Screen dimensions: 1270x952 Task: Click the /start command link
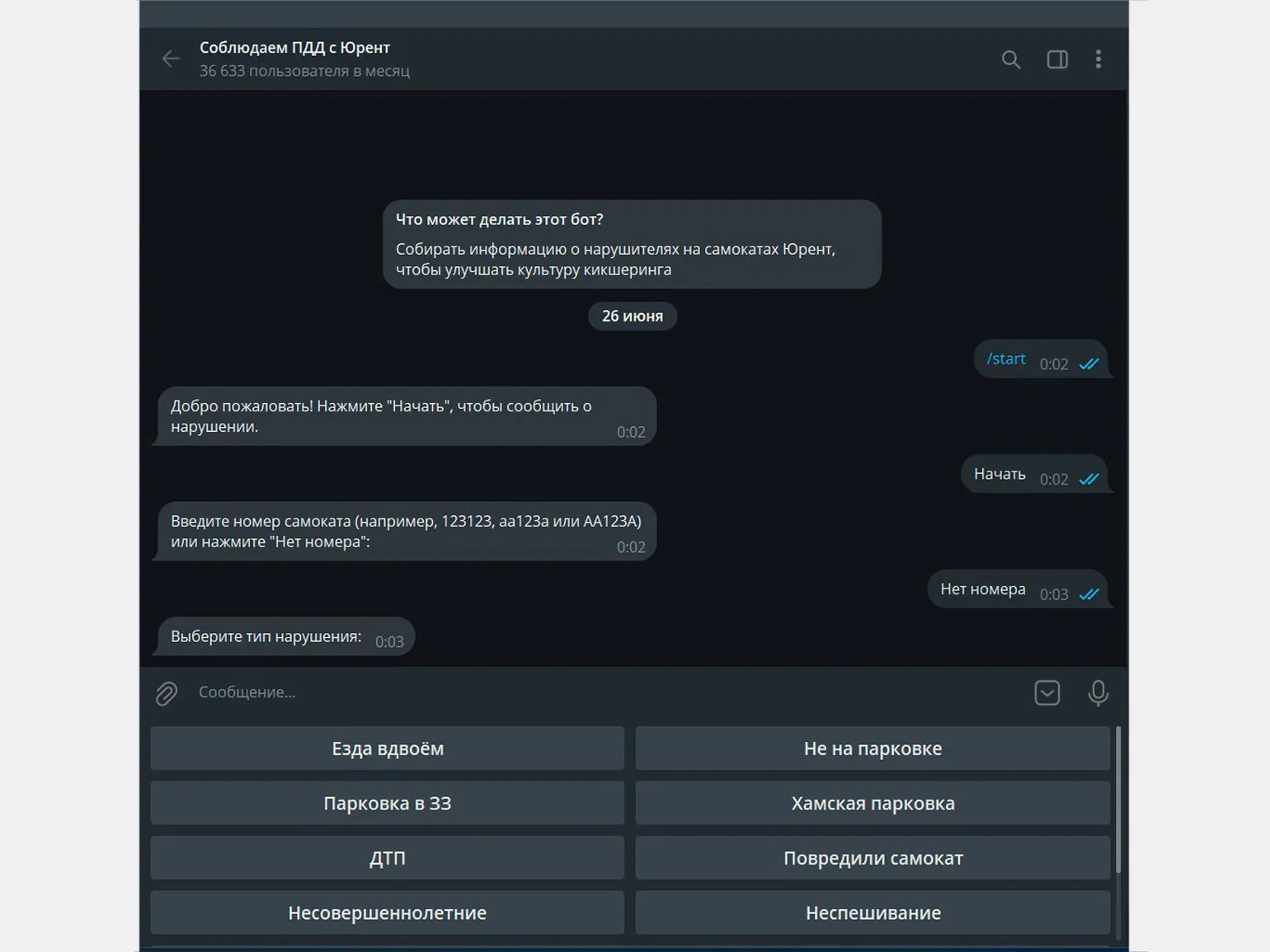coord(1006,359)
